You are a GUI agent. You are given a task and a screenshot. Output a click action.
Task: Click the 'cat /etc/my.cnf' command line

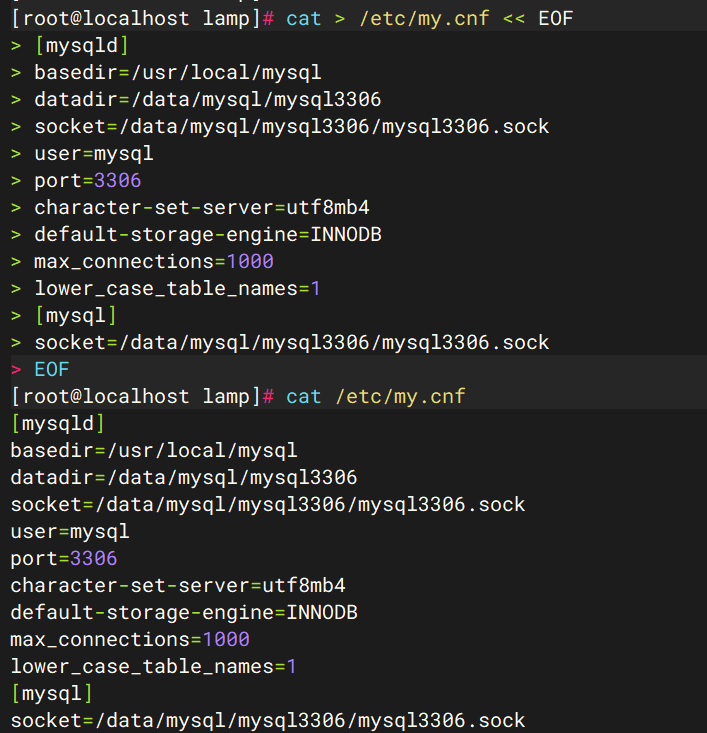pos(238,397)
